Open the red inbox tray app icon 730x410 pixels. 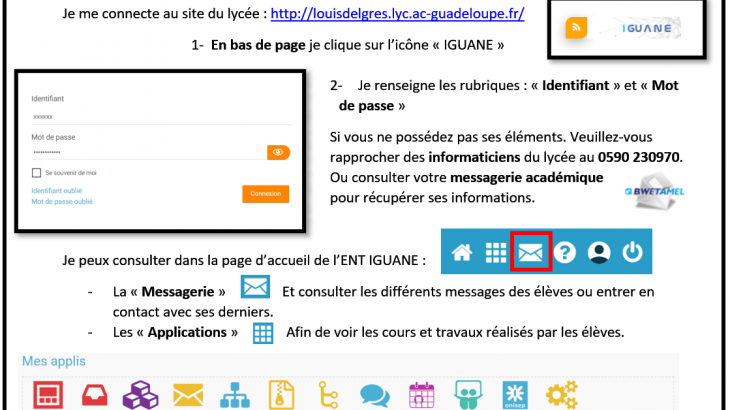point(92,394)
